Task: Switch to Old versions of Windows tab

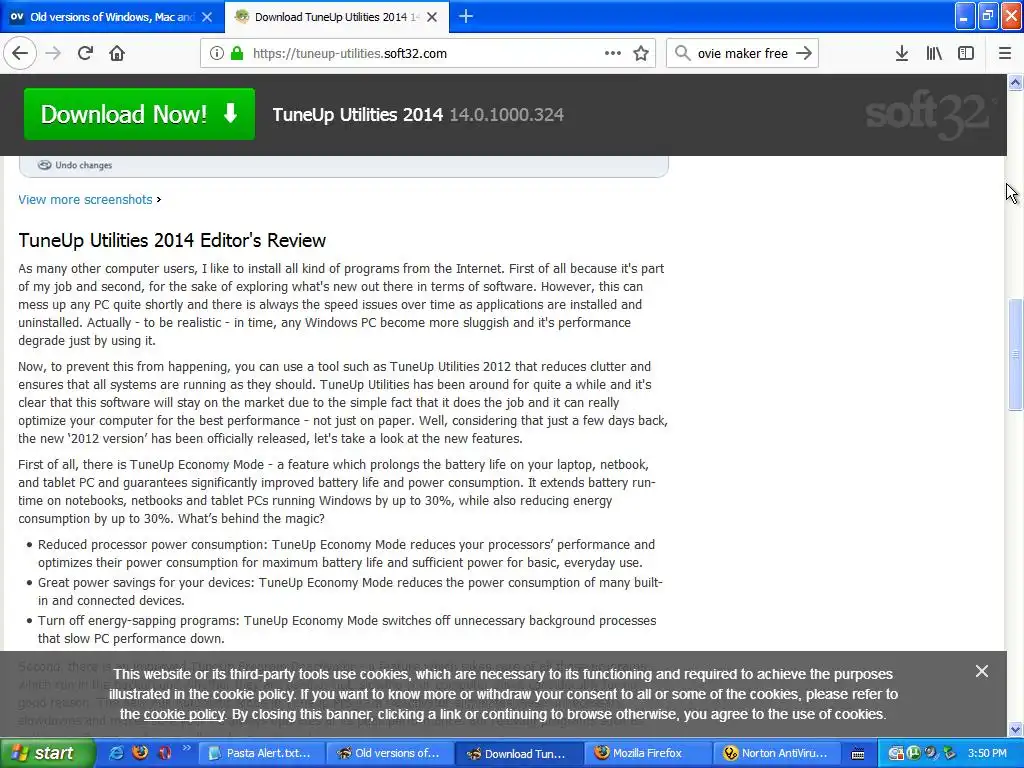Action: pyautogui.click(x=112, y=17)
